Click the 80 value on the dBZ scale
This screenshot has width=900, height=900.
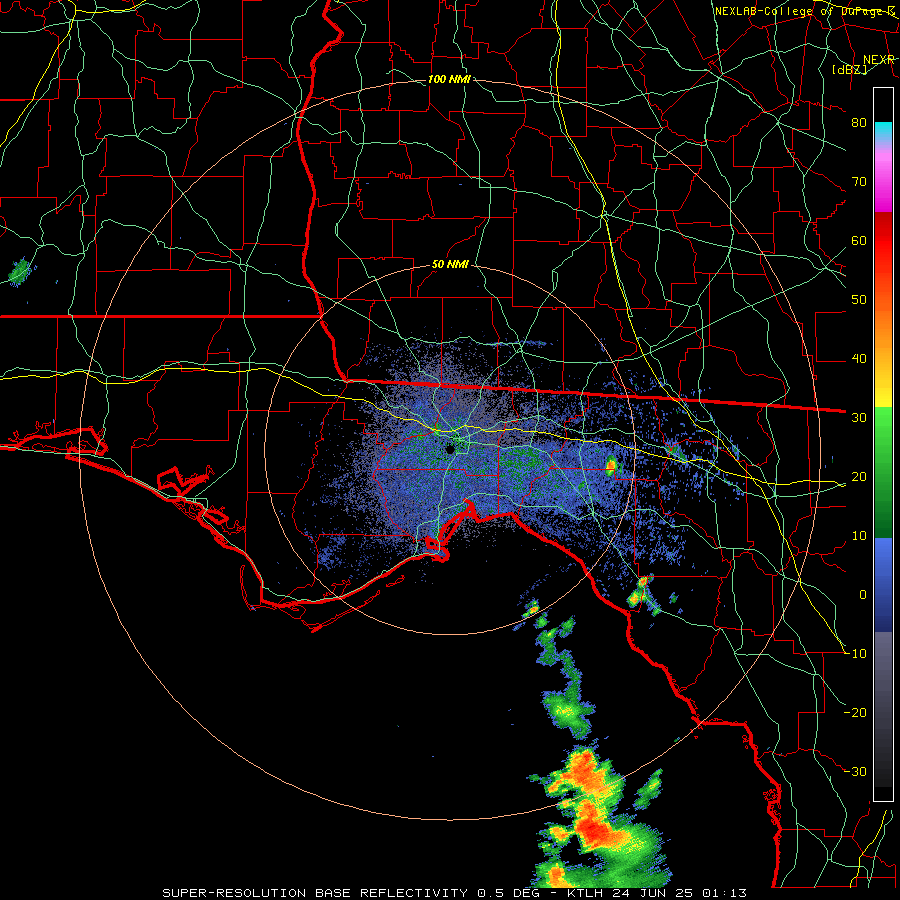[x=859, y=123]
